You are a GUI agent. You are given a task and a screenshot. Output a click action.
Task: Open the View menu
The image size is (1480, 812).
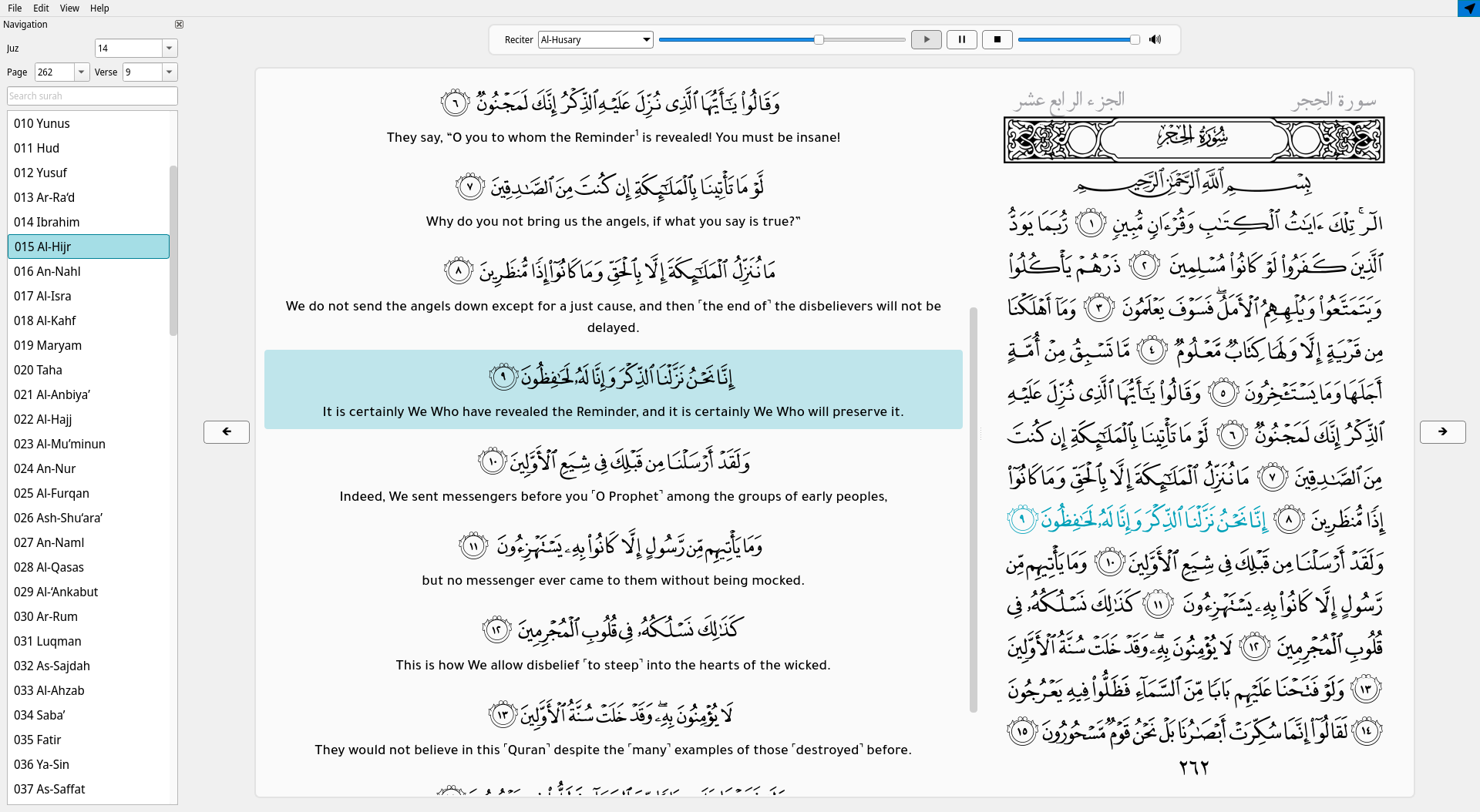tap(69, 8)
